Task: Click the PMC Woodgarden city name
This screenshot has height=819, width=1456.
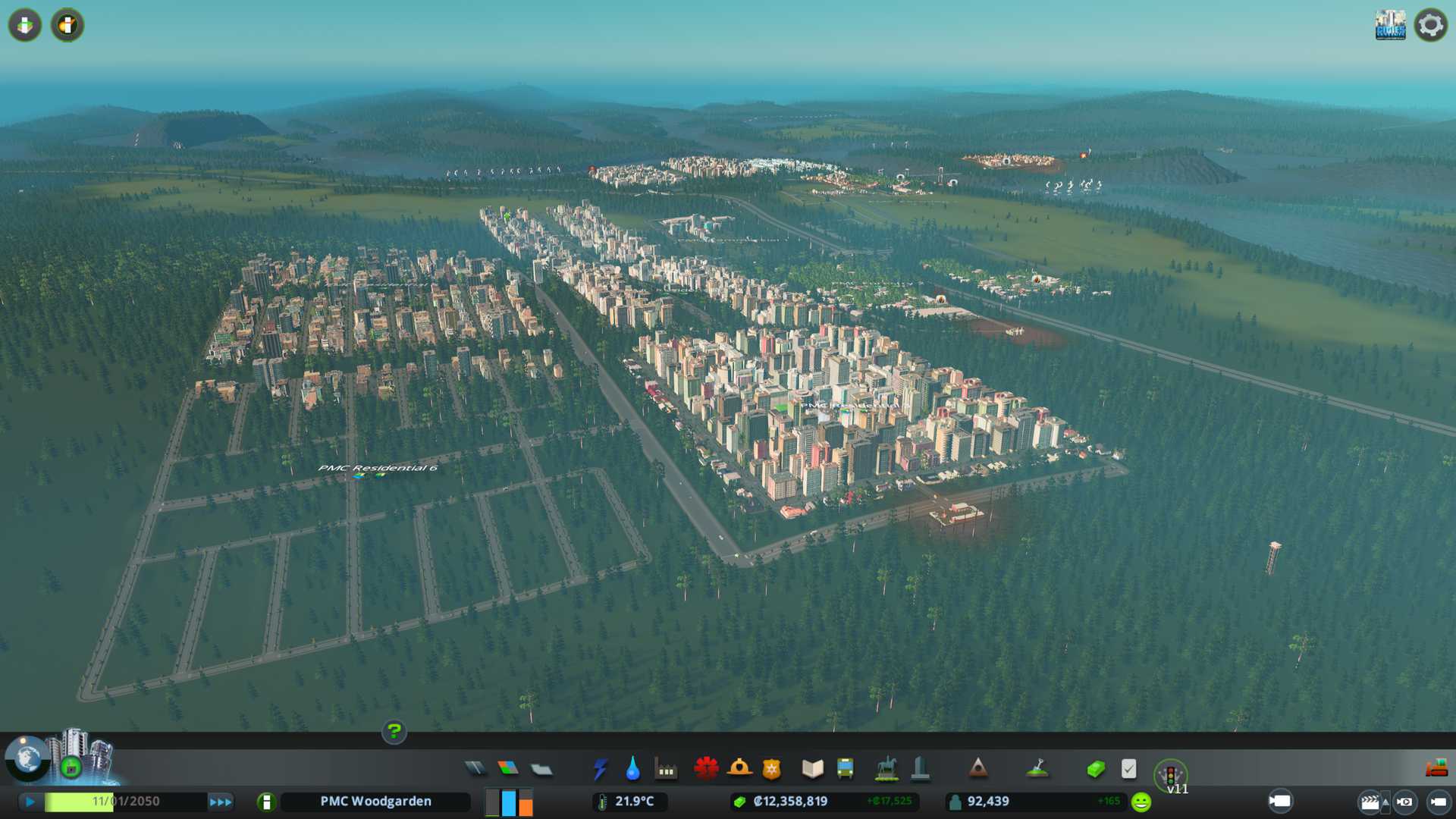Action: point(375,802)
